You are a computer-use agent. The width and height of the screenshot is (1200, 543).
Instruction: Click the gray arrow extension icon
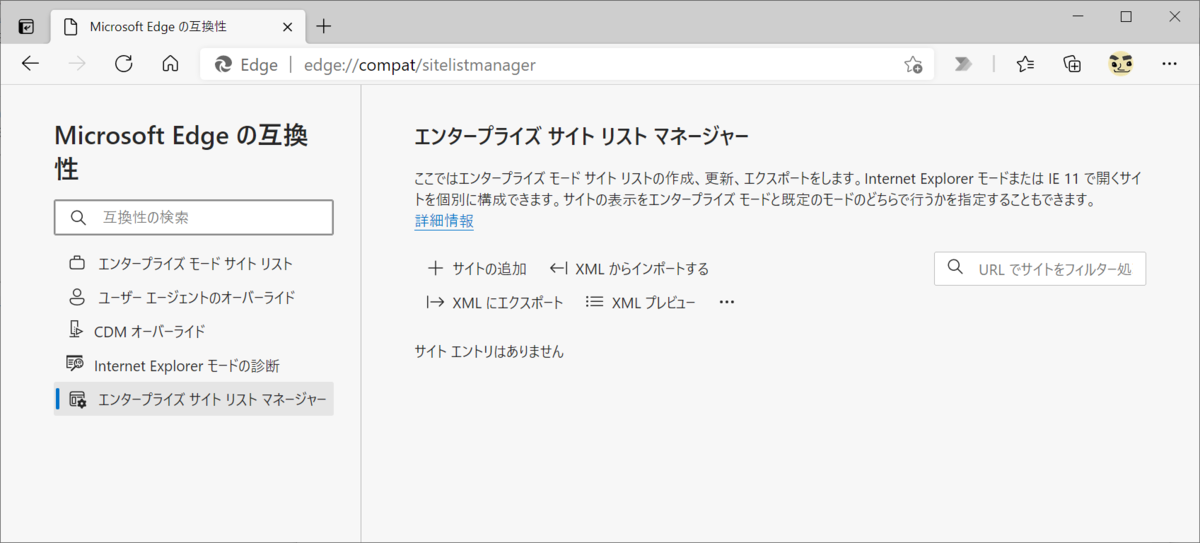963,64
